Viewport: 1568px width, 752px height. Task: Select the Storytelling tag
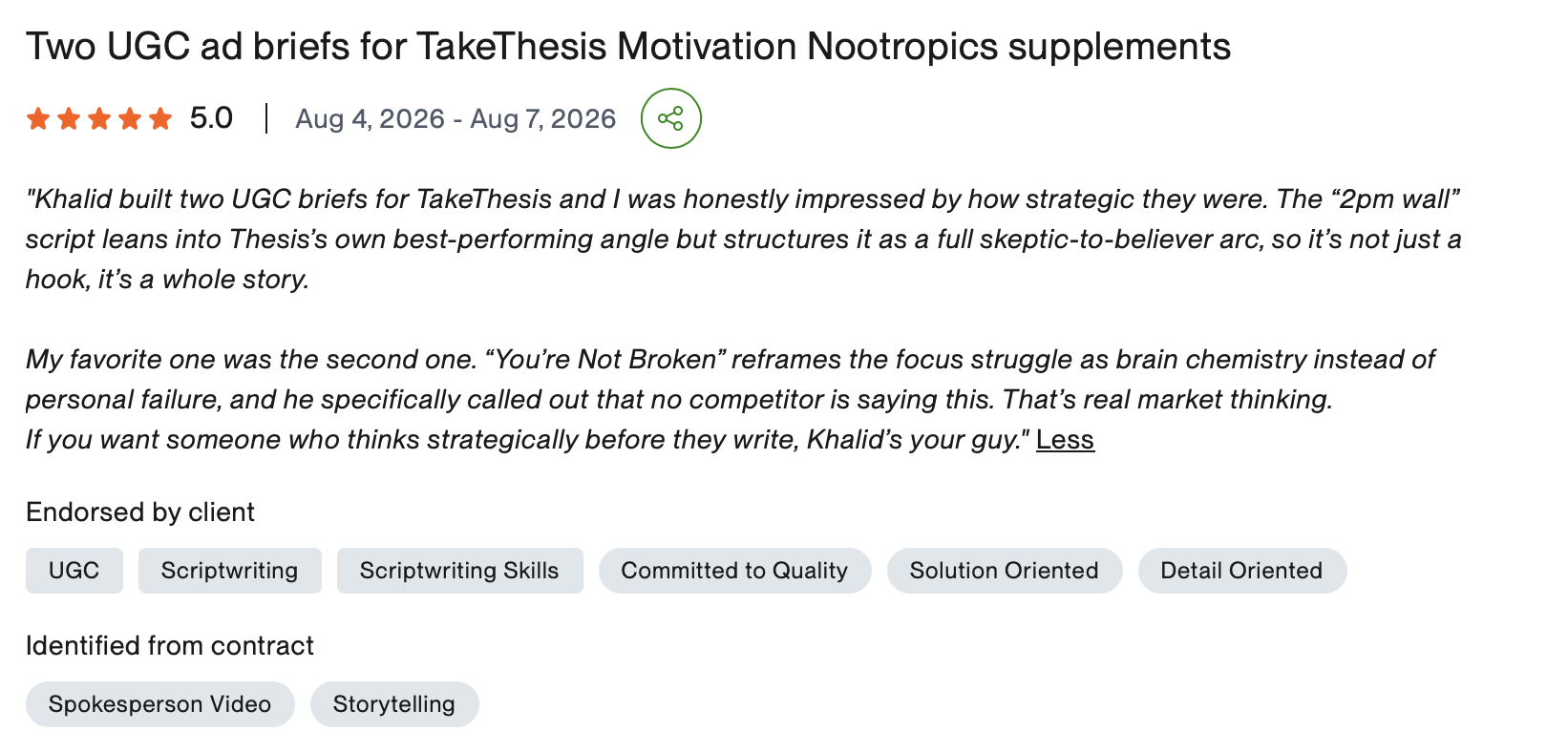pyautogui.click(x=394, y=704)
